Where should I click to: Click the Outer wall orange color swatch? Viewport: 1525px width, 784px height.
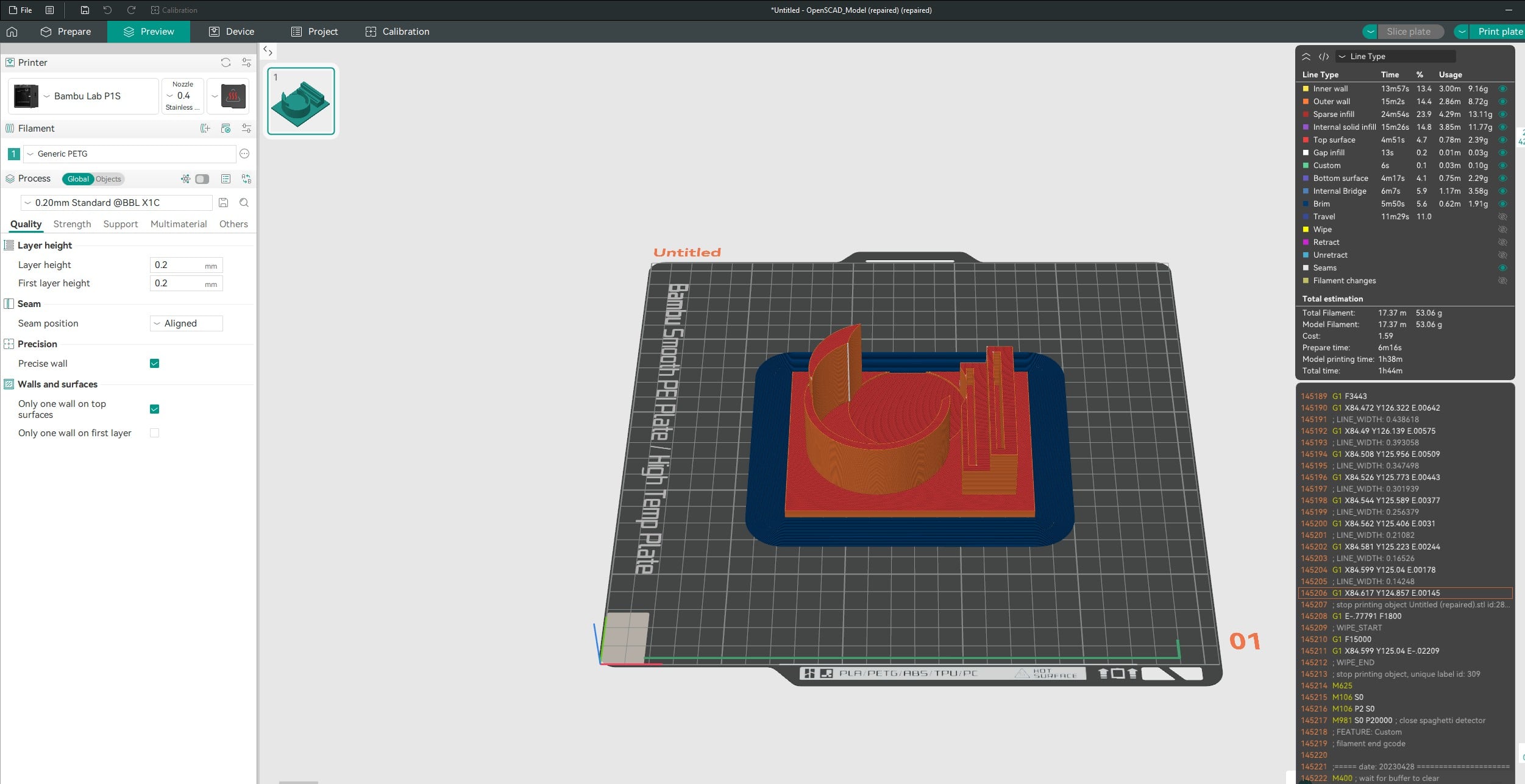1306,102
